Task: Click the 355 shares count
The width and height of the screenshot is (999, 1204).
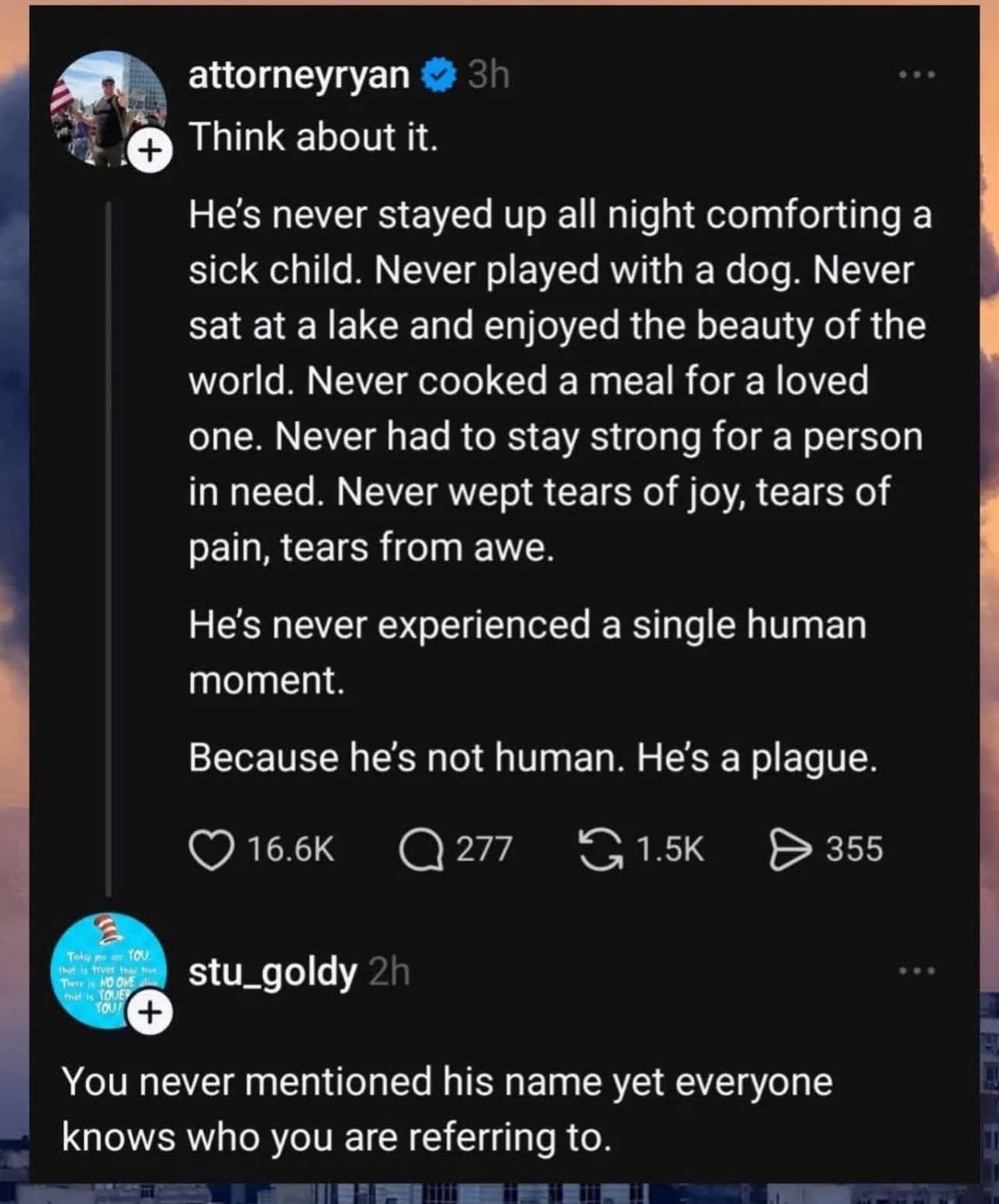Action: (x=854, y=850)
